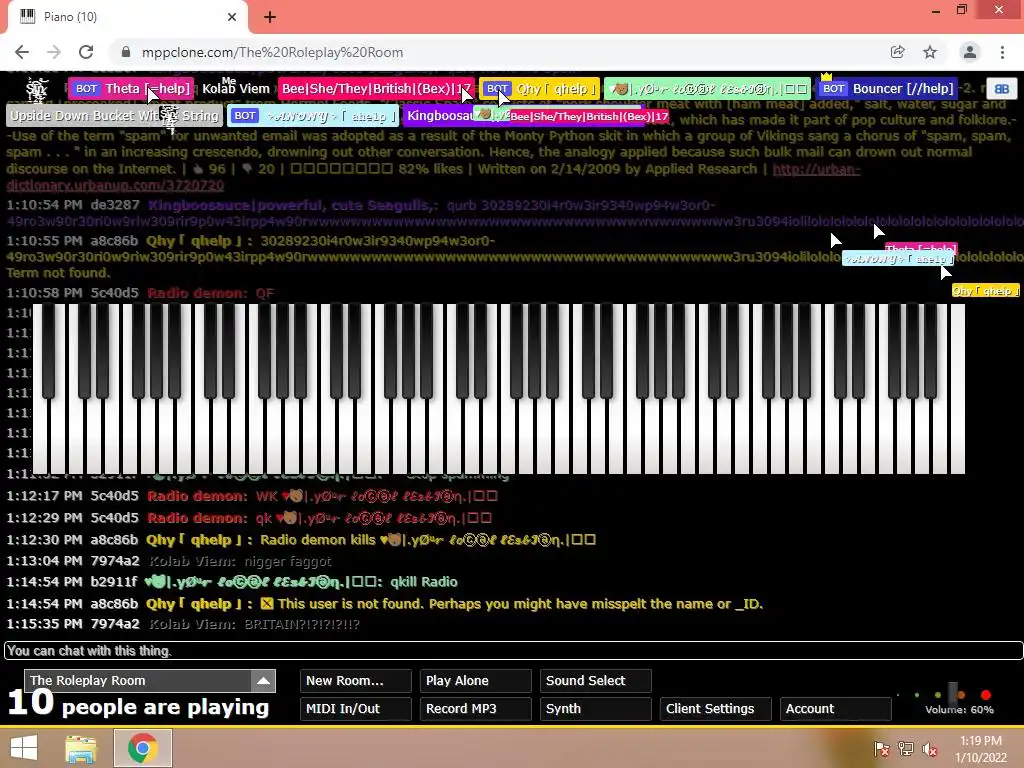Open the Synth panel
Screen dimensions: 1024x768
click(x=596, y=709)
